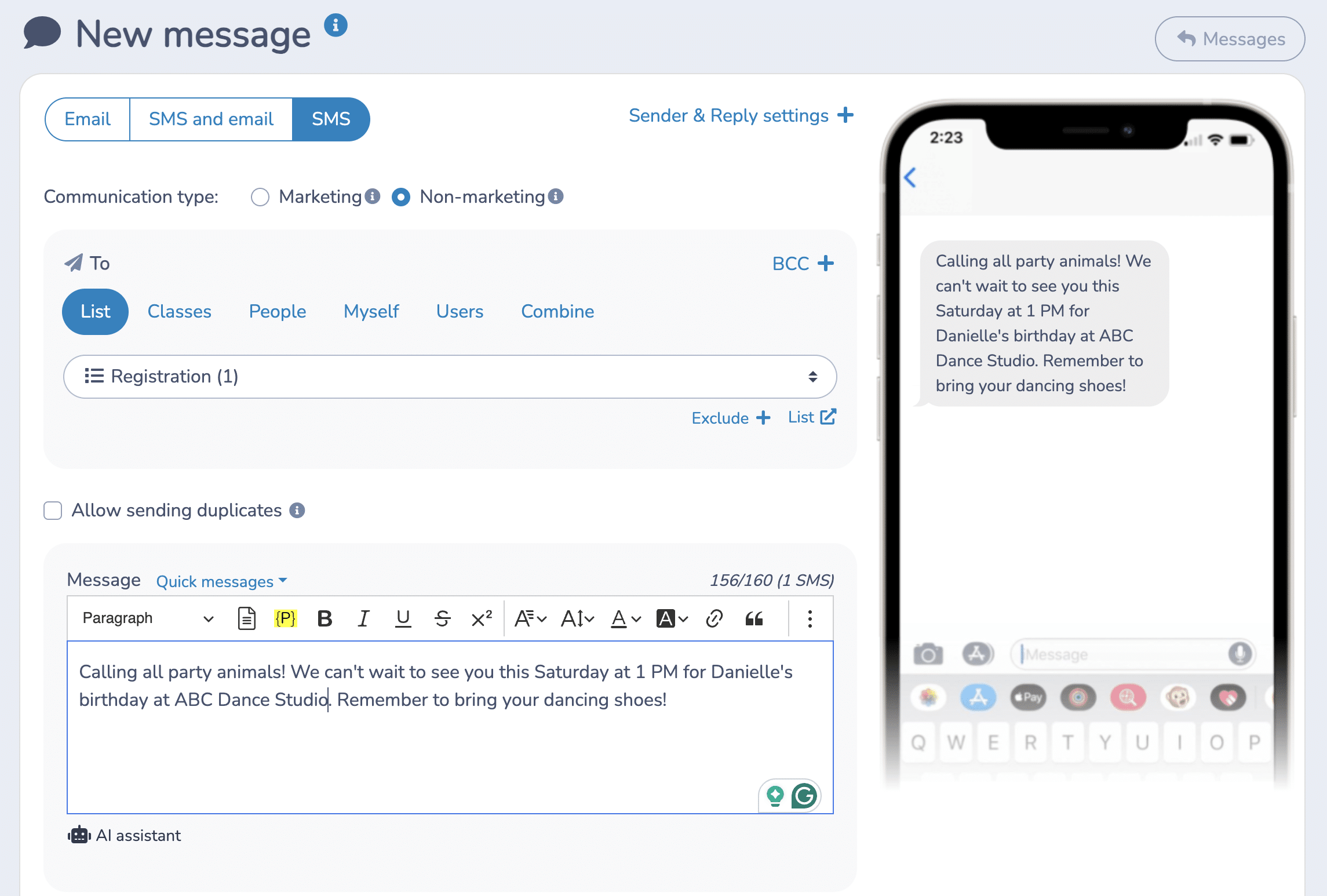Click the 156/160 (1 SMS) character counter
Image resolution: width=1327 pixels, height=896 pixels.
pos(772,580)
